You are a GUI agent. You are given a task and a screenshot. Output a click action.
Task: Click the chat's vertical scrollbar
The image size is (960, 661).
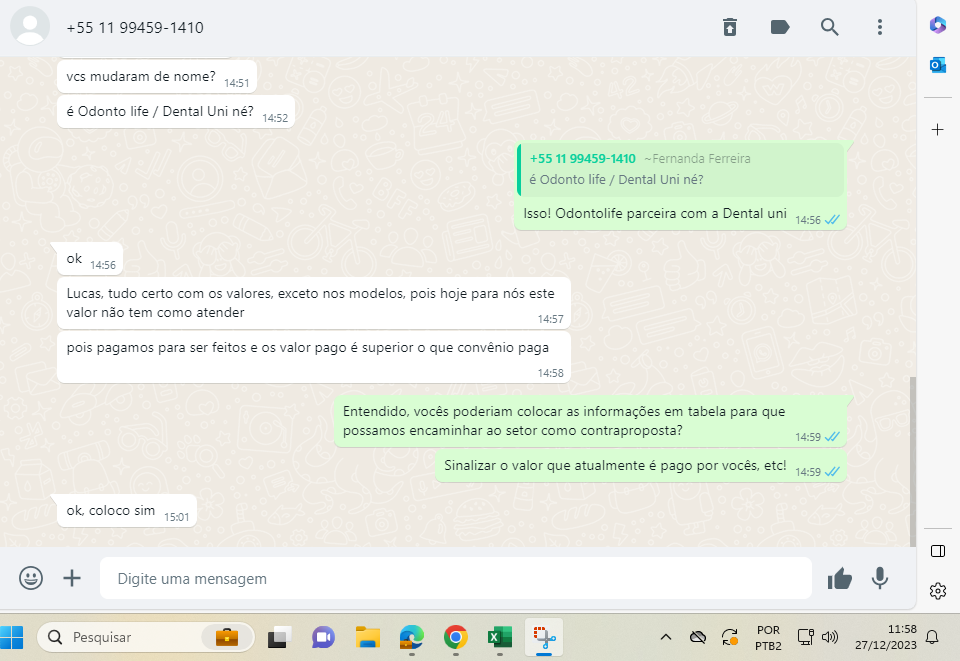click(x=912, y=460)
